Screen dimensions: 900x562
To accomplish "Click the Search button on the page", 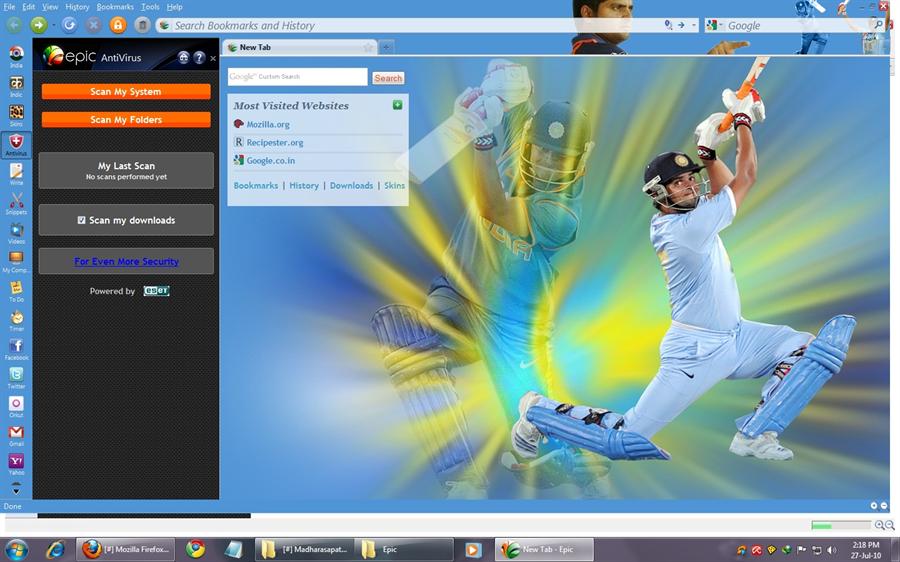I will [388, 78].
